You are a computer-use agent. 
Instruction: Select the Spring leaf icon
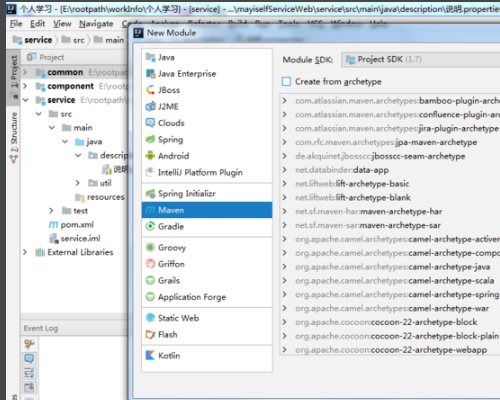coord(150,139)
